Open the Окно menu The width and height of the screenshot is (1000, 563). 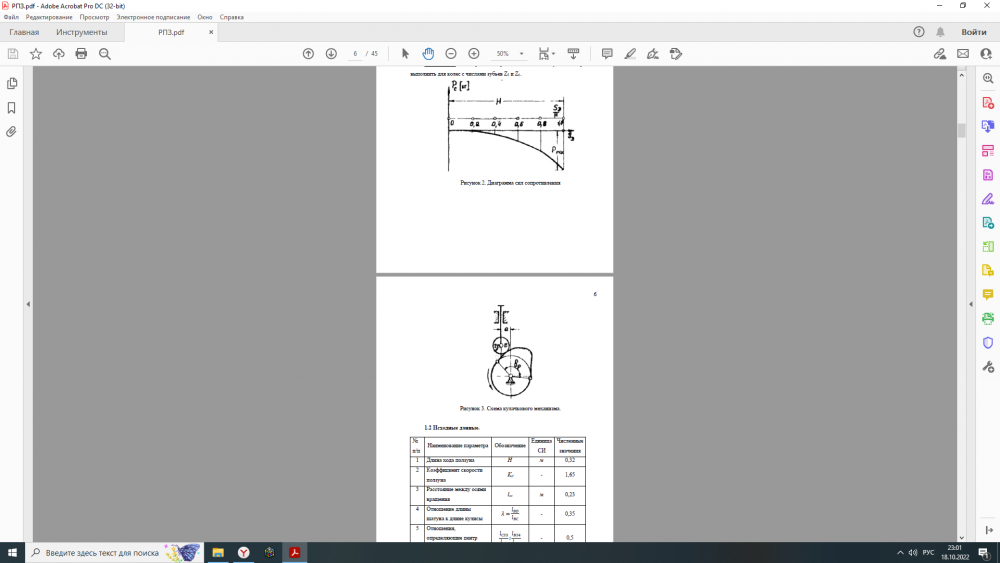click(205, 17)
